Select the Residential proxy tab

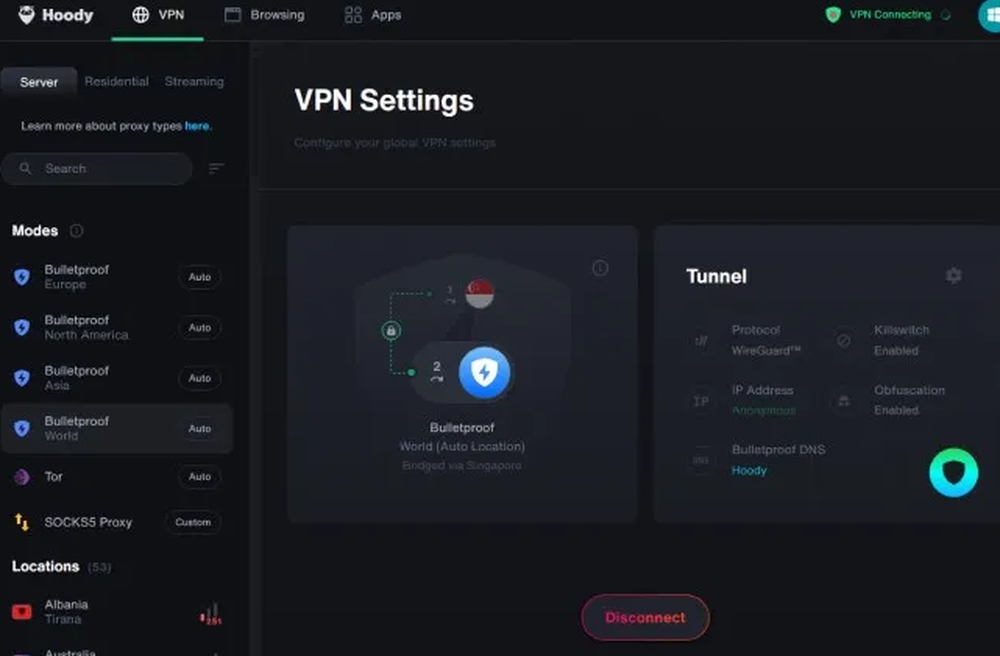coord(117,82)
